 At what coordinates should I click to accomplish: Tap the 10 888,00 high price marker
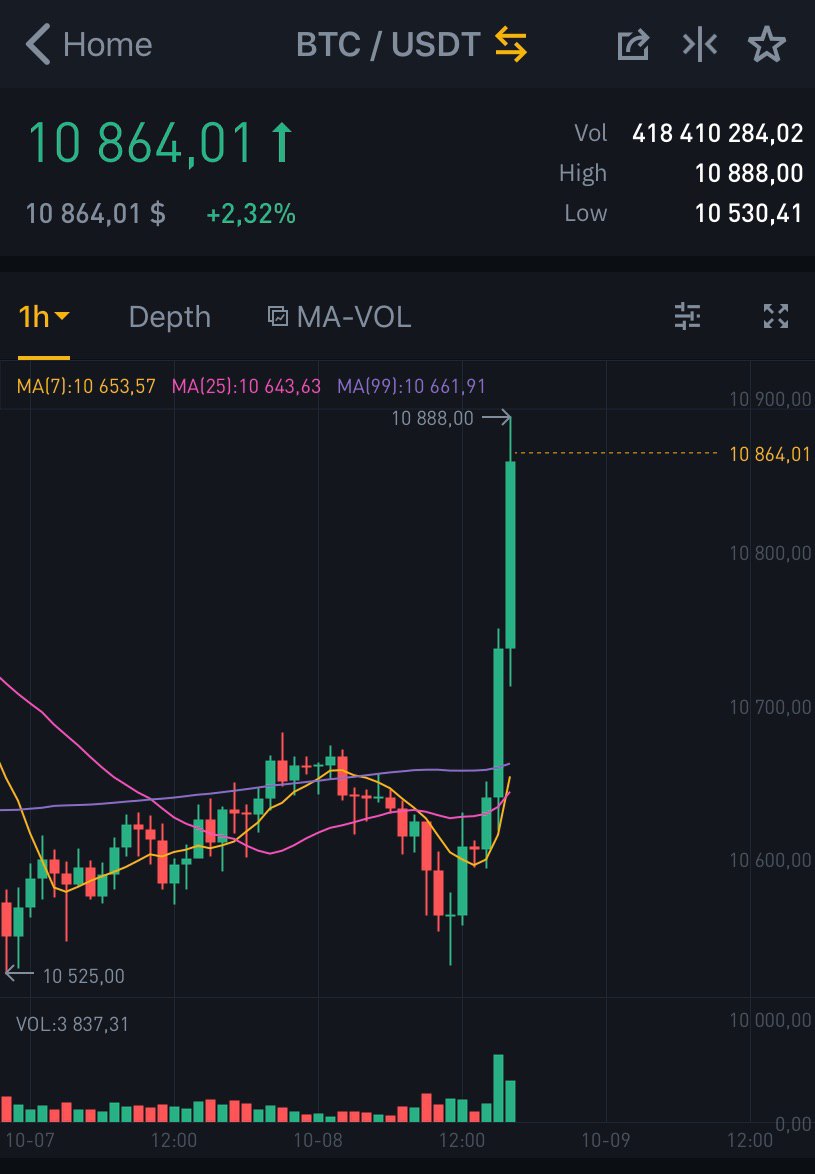433,419
